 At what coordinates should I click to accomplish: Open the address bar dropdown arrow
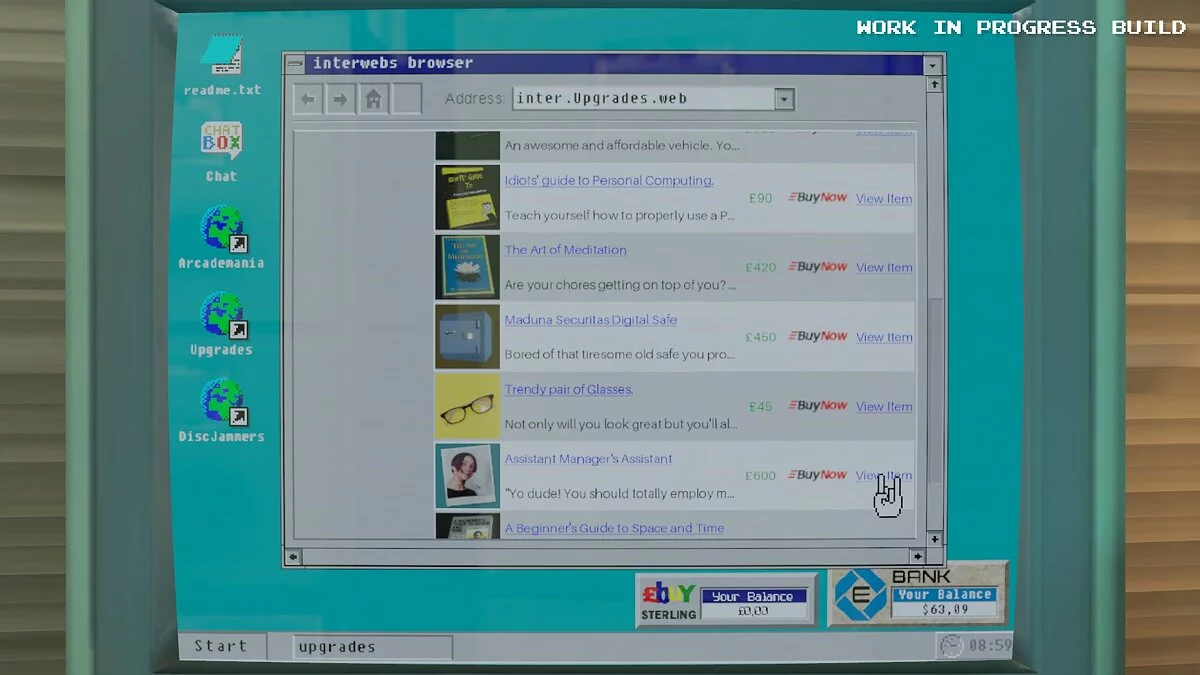(x=785, y=99)
